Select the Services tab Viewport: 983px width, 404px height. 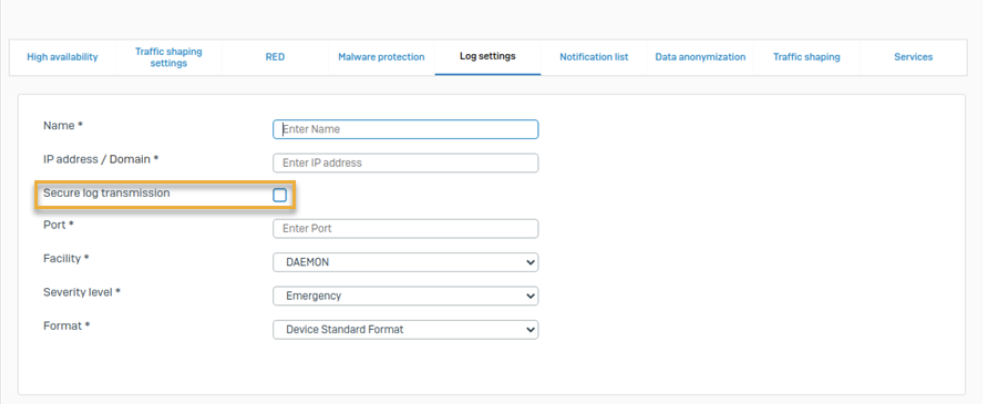[913, 57]
